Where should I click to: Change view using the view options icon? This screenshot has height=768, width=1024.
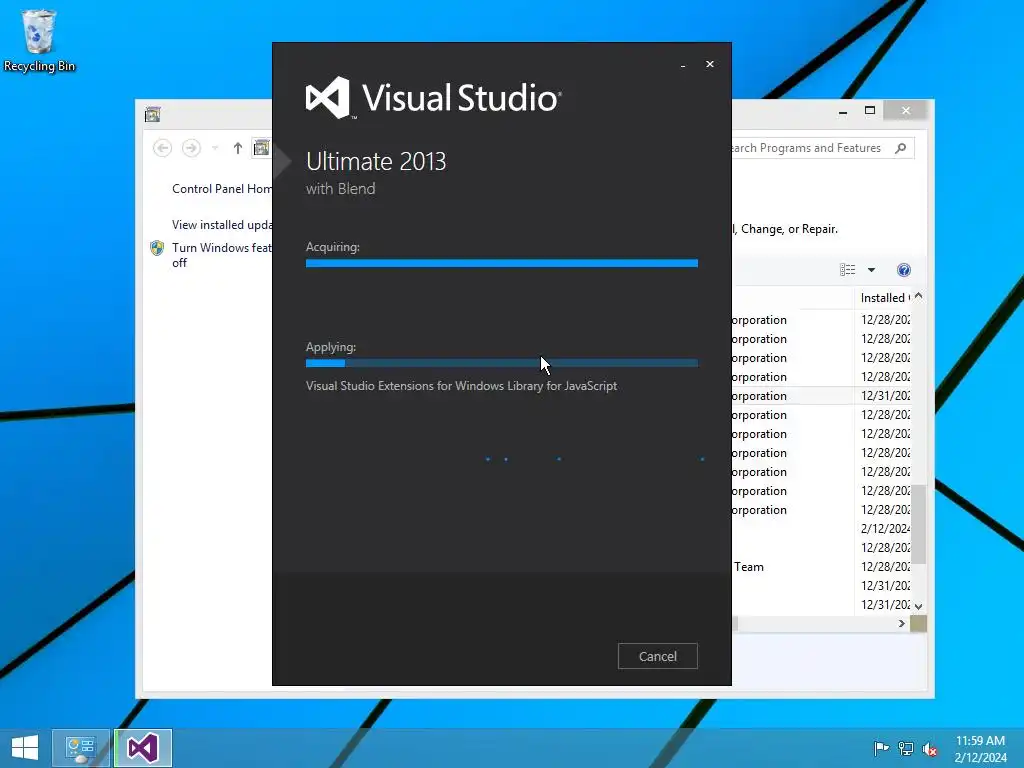point(848,270)
